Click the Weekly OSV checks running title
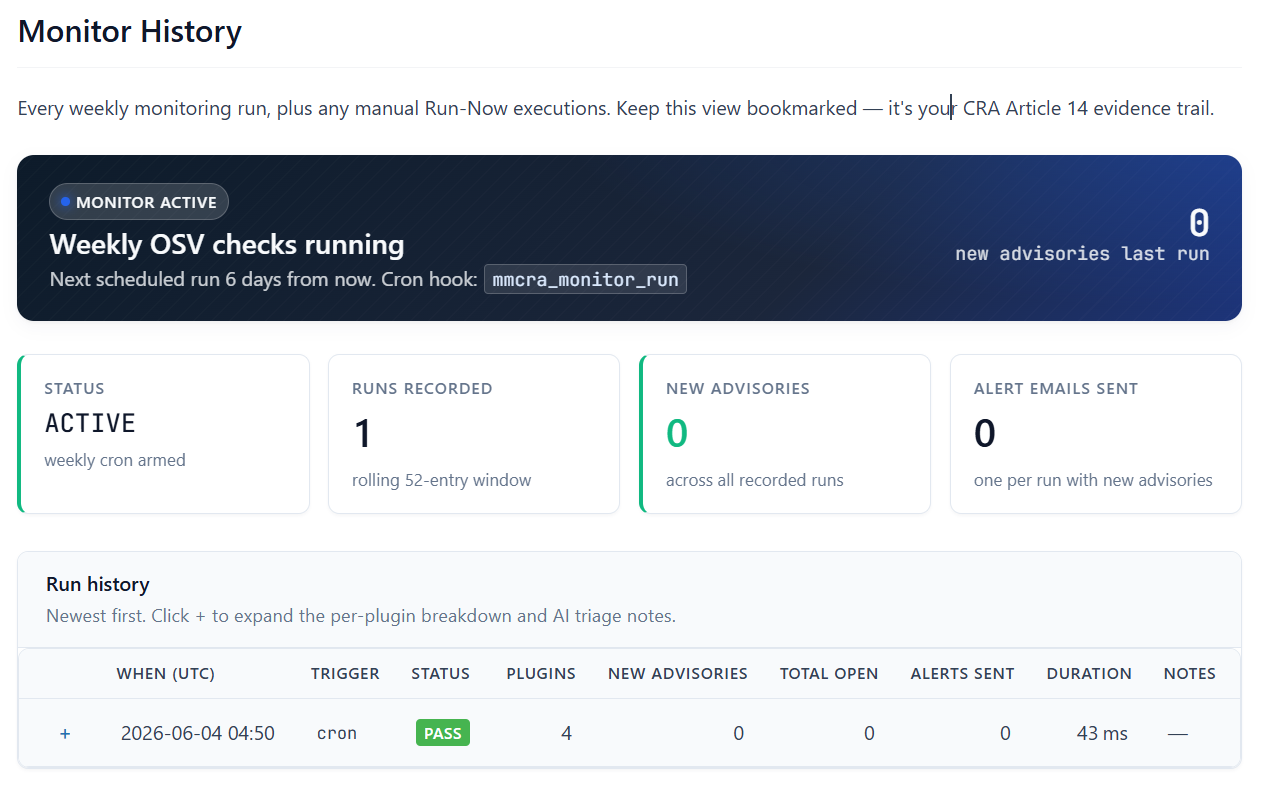1266x787 pixels. pyautogui.click(x=227, y=245)
